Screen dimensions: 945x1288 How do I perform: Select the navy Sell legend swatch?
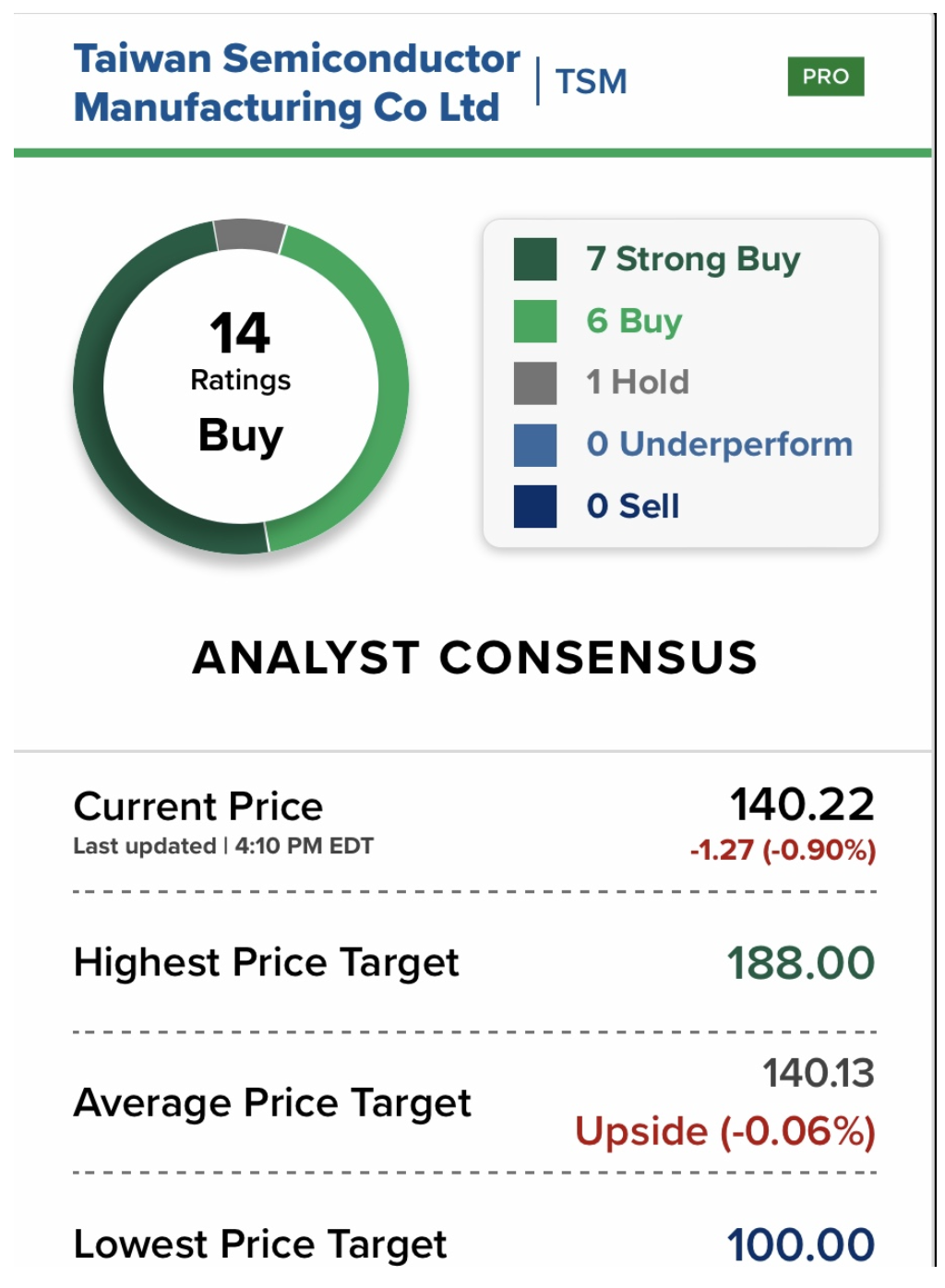tap(535, 507)
